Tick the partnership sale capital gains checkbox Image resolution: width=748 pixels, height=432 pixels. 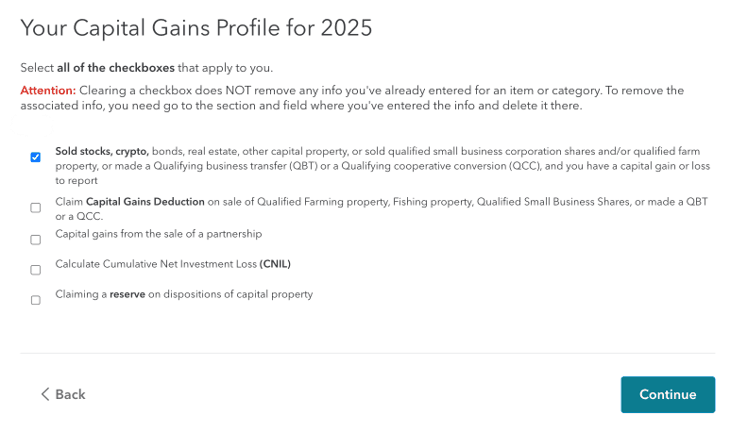35,240
